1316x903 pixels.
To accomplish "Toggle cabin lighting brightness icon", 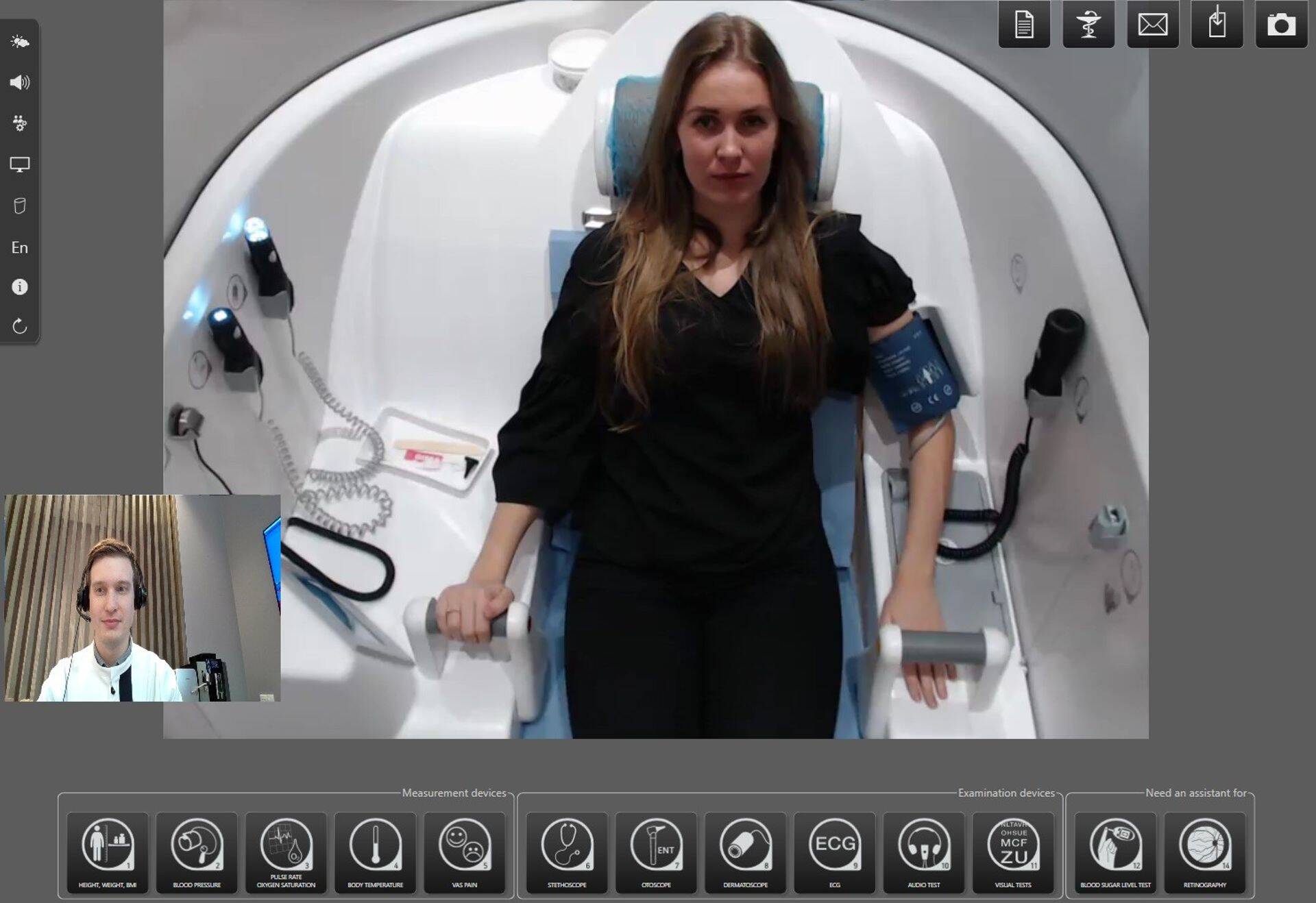I will click(x=20, y=42).
